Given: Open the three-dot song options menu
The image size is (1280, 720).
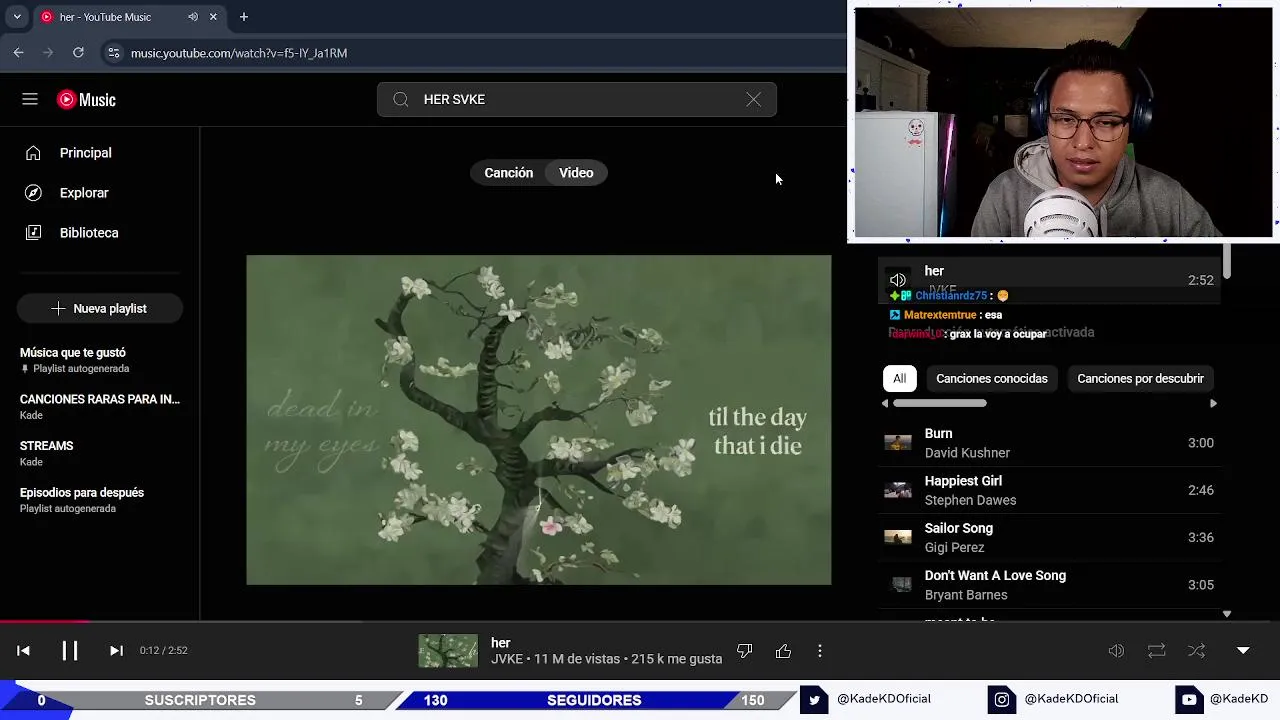Looking at the screenshot, I should (x=820, y=651).
